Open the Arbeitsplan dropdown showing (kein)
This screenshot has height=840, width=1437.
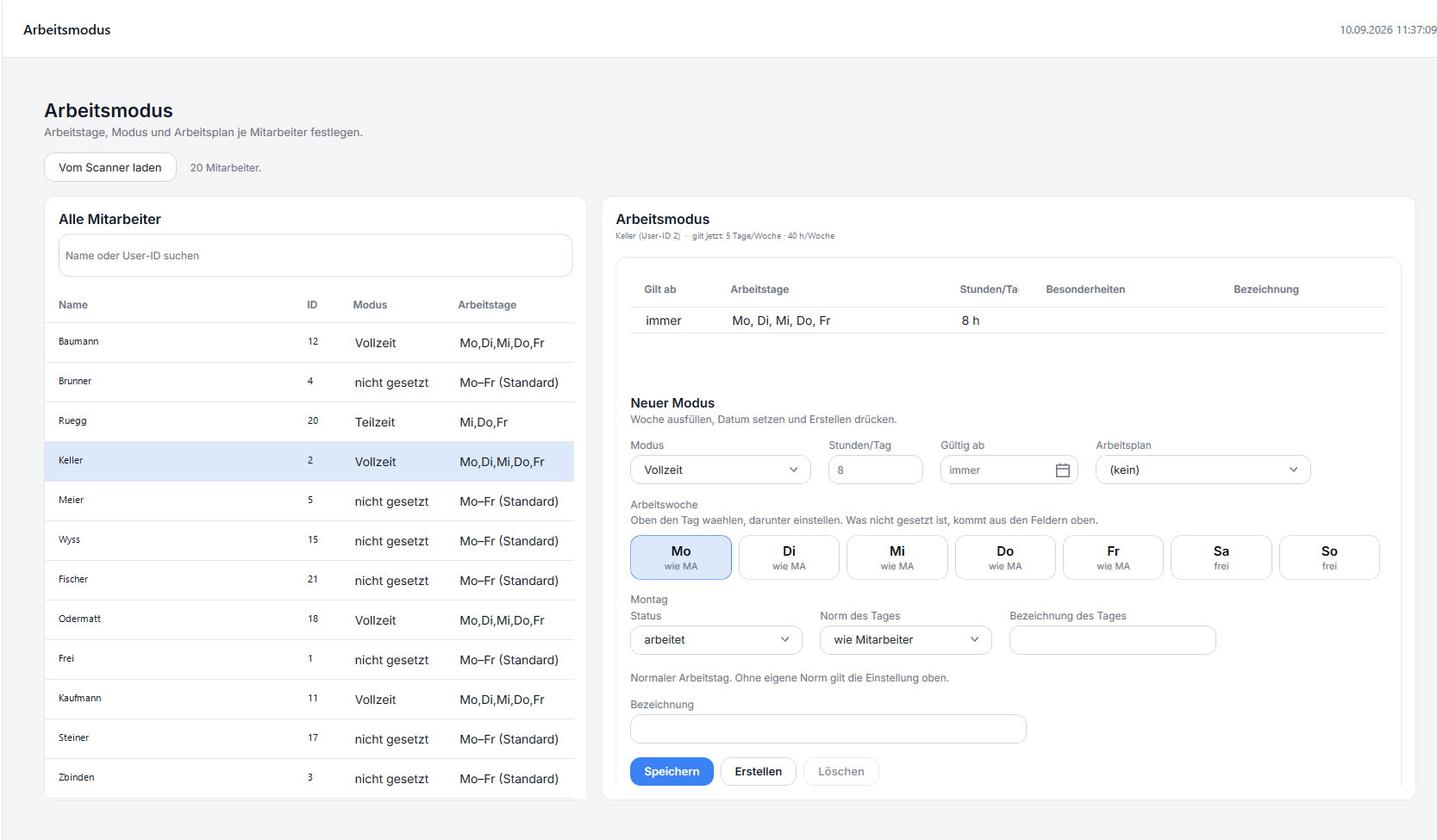pos(1203,470)
